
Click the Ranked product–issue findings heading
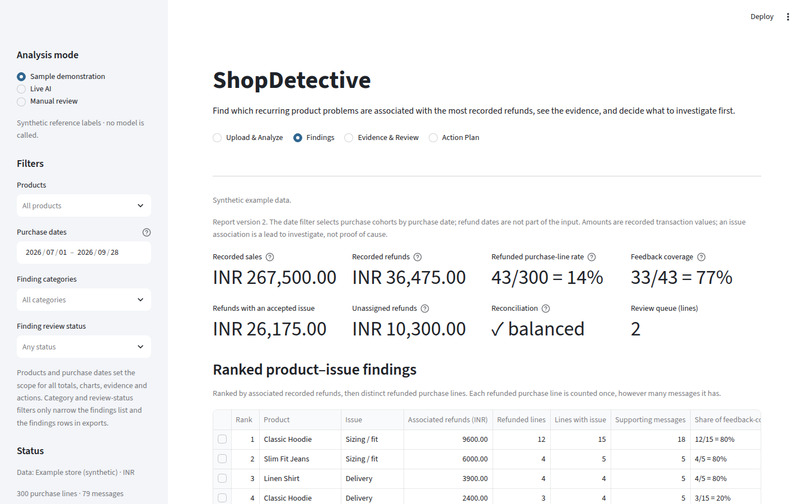click(315, 370)
